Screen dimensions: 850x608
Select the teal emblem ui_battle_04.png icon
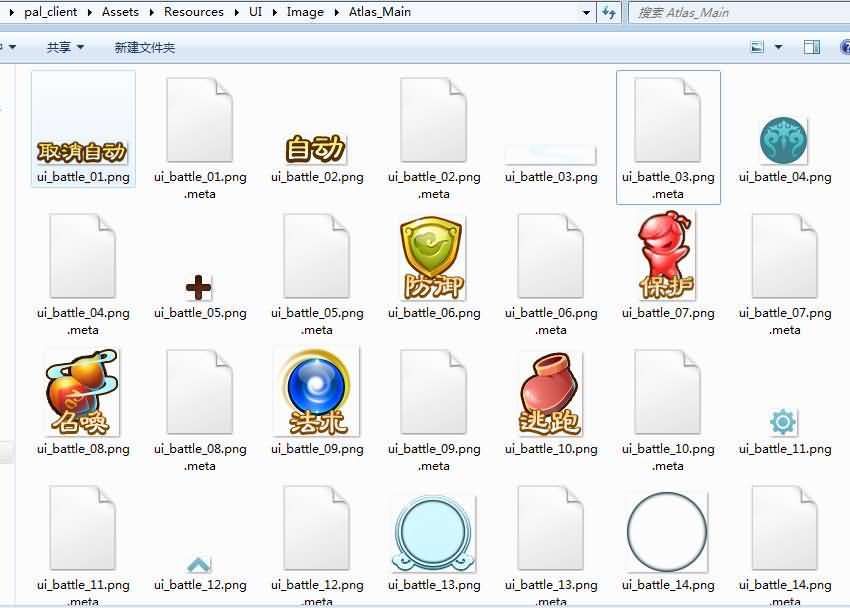click(784, 140)
